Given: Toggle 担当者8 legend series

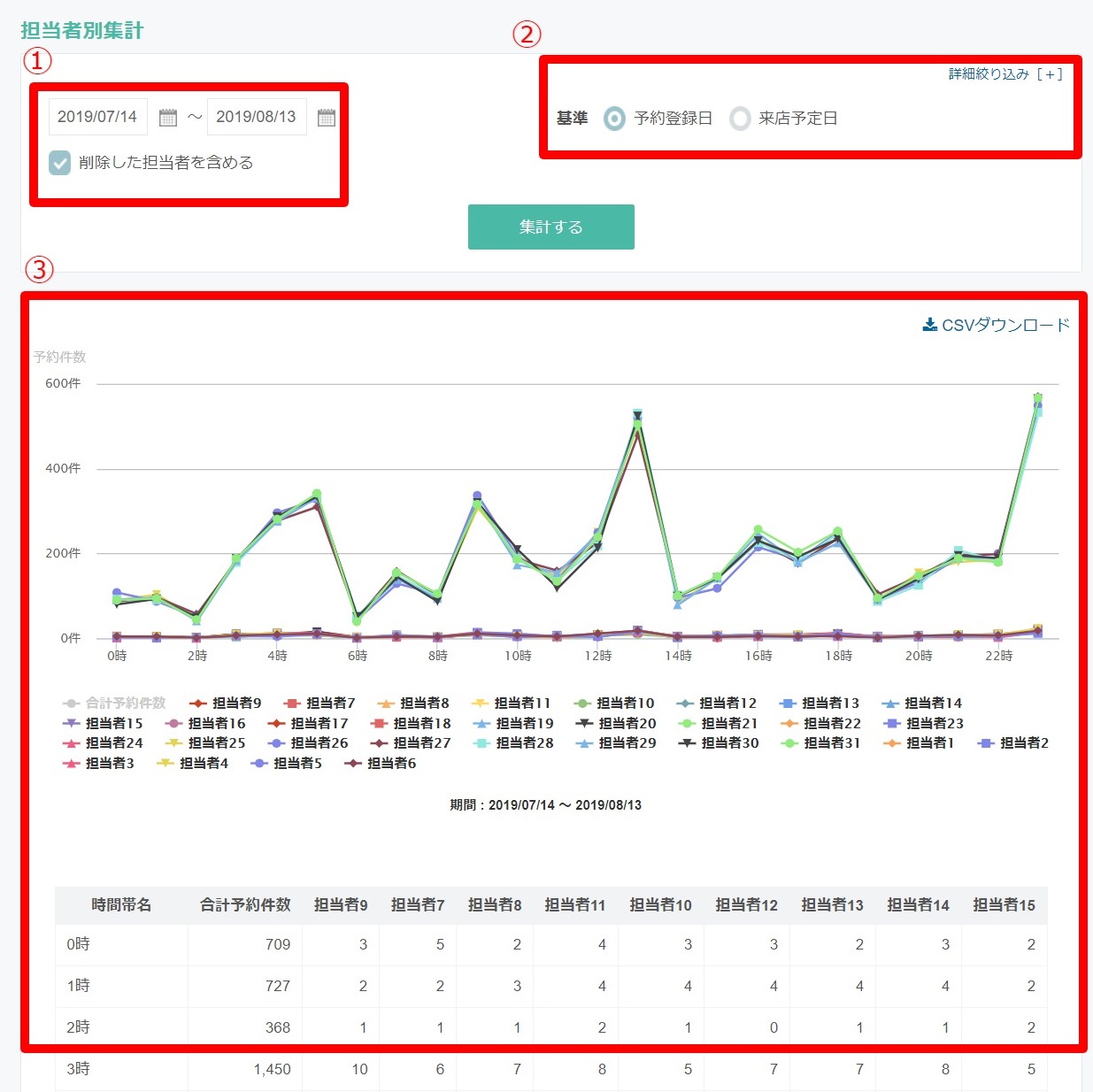Looking at the screenshot, I should [x=413, y=703].
